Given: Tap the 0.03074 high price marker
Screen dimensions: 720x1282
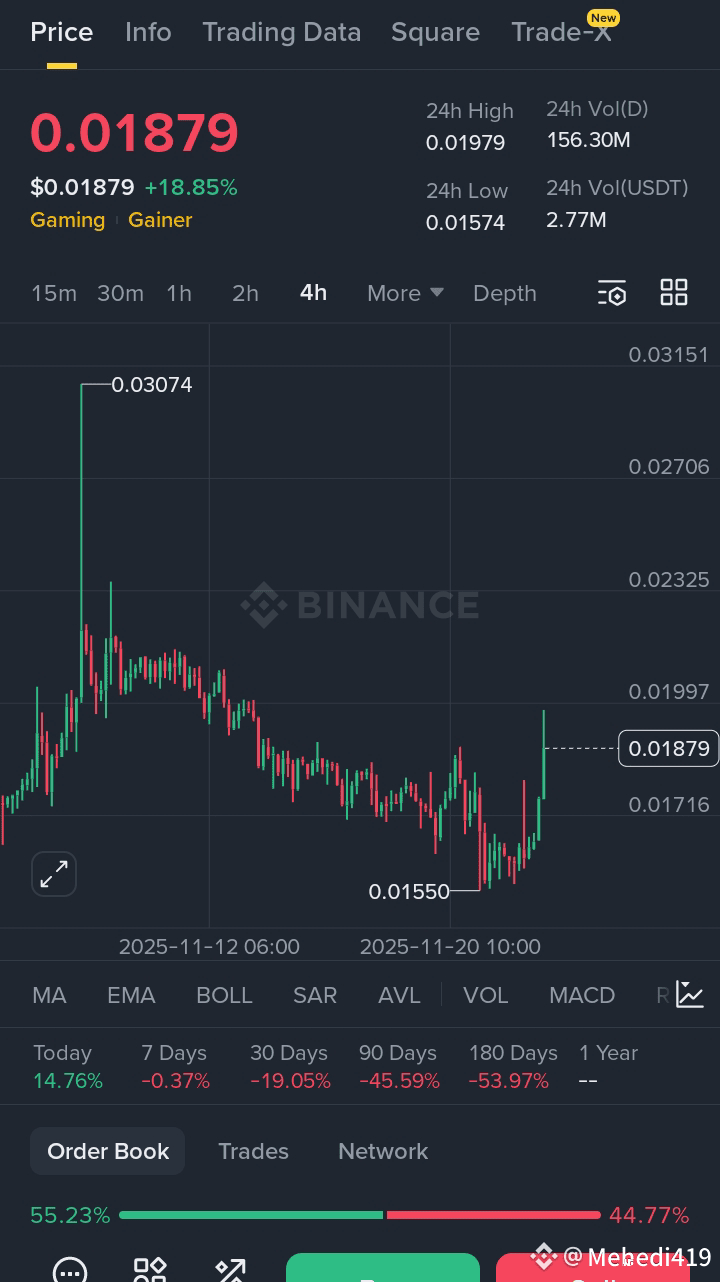Looking at the screenshot, I should (x=152, y=384).
